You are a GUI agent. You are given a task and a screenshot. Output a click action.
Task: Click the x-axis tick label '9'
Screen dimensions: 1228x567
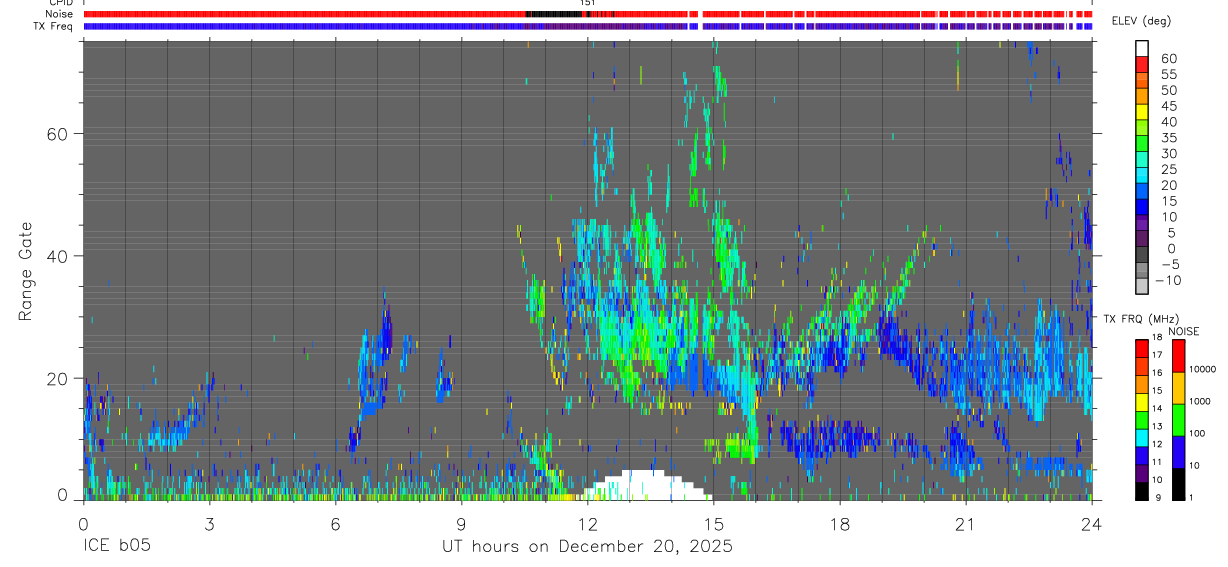coord(461,524)
